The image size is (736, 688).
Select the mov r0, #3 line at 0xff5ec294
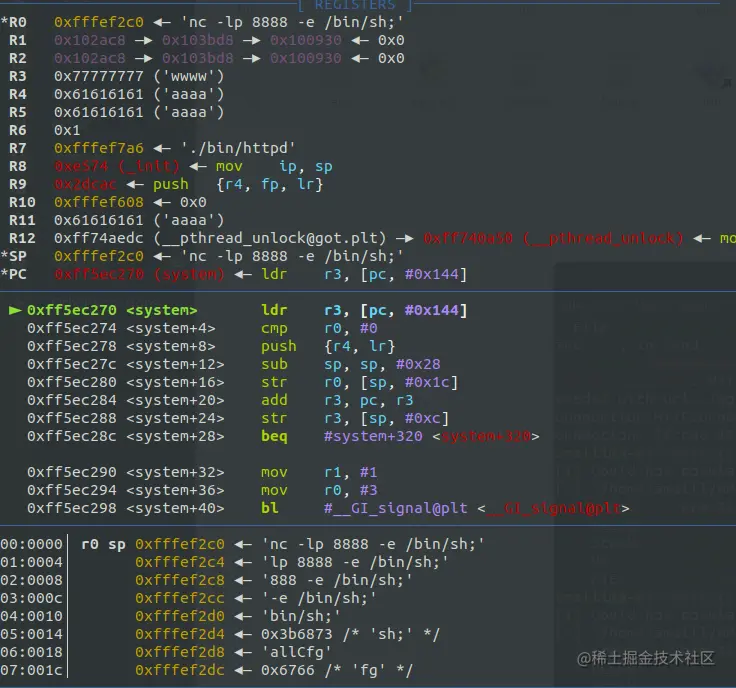[x=202, y=490]
